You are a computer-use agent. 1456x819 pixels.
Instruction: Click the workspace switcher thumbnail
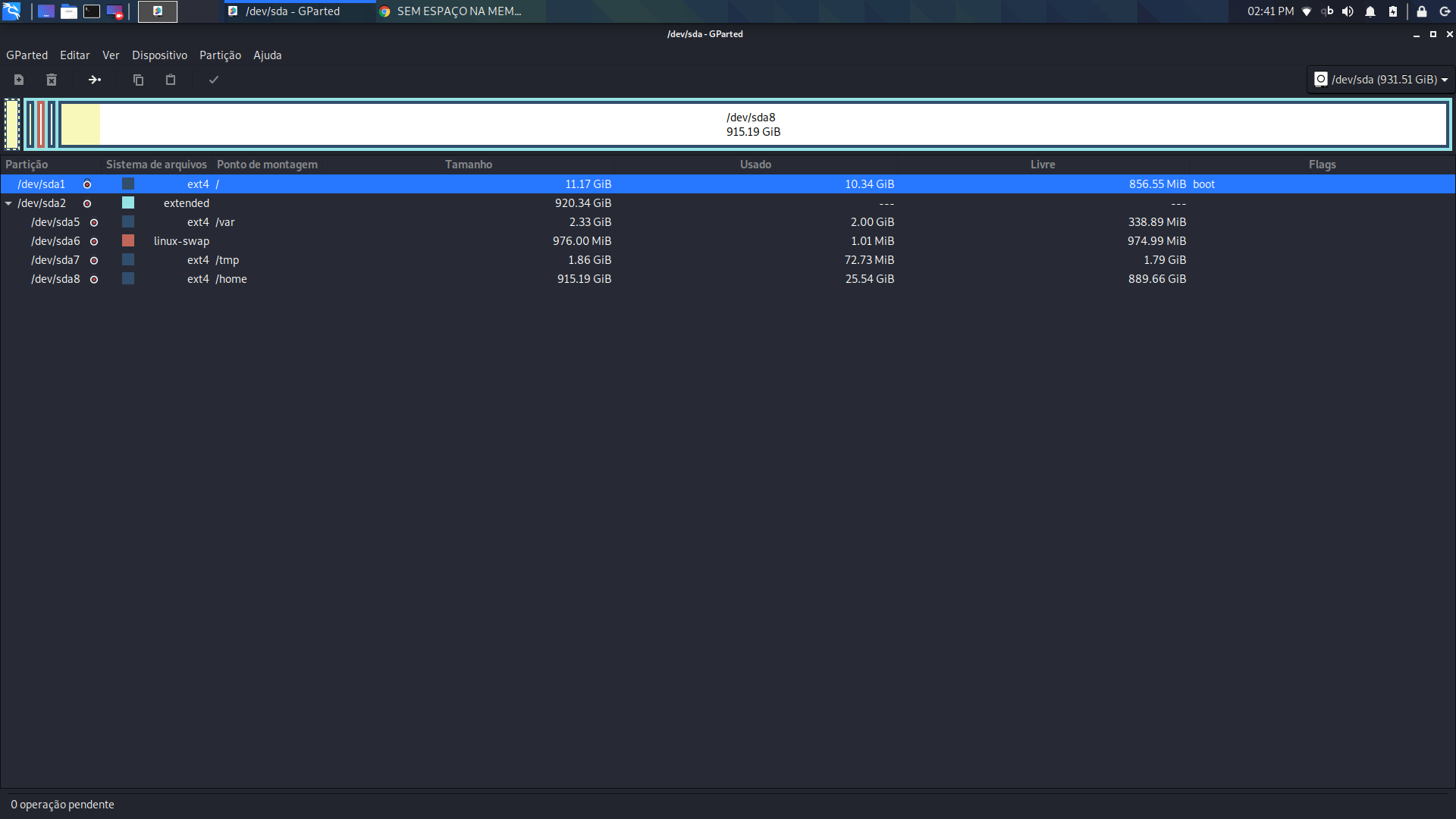[158, 11]
